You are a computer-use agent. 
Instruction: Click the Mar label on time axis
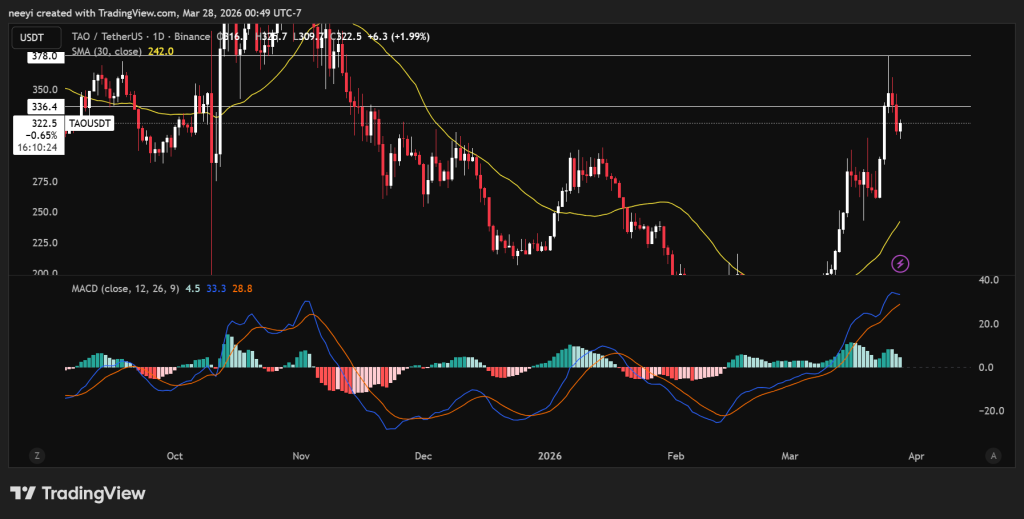[791, 456]
